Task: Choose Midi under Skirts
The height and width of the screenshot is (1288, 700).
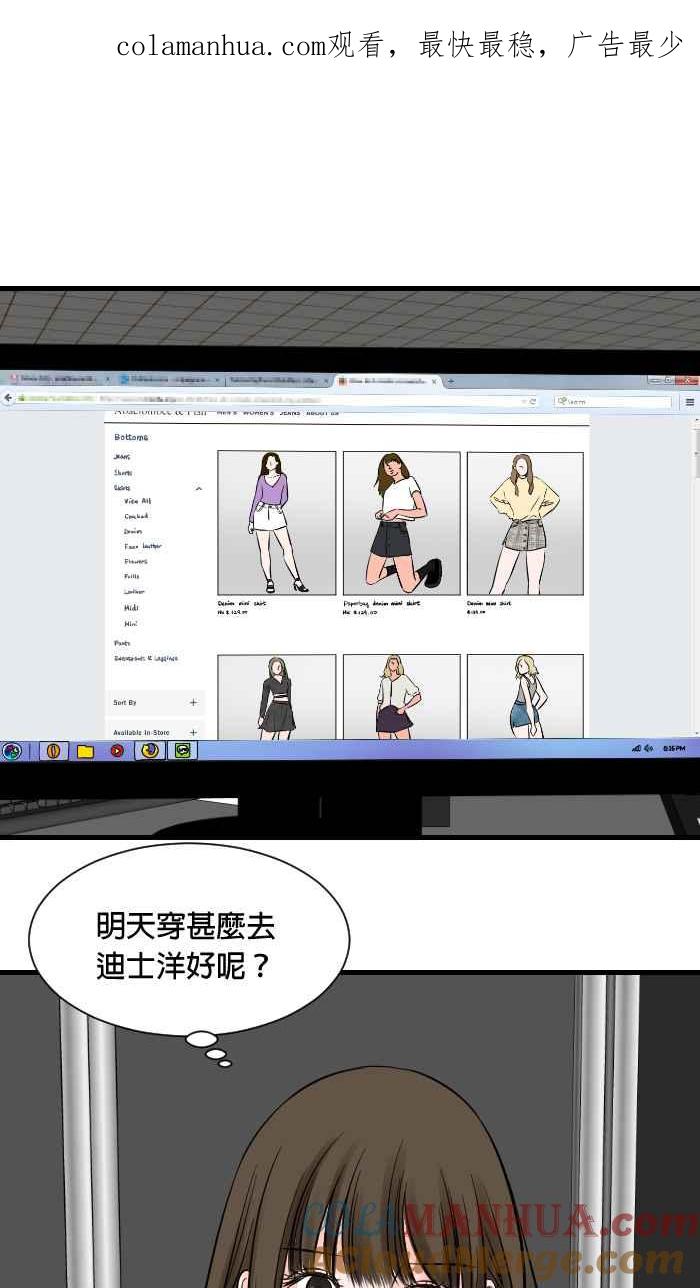Action: click(131, 608)
